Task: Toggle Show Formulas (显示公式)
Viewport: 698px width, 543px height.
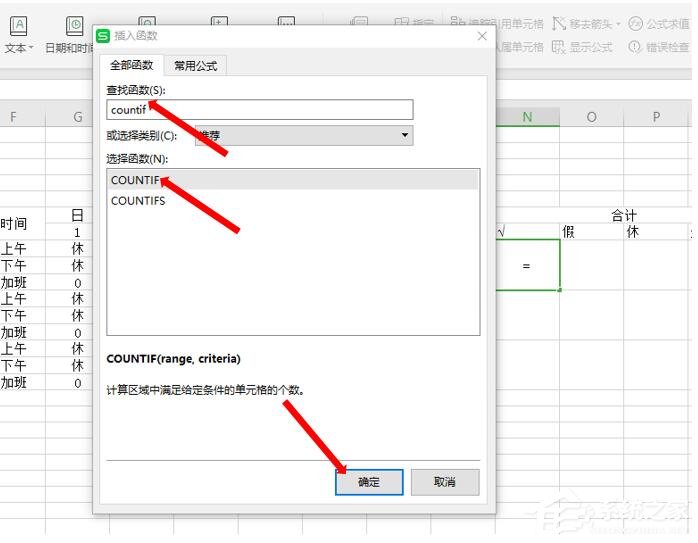Action: click(x=582, y=47)
